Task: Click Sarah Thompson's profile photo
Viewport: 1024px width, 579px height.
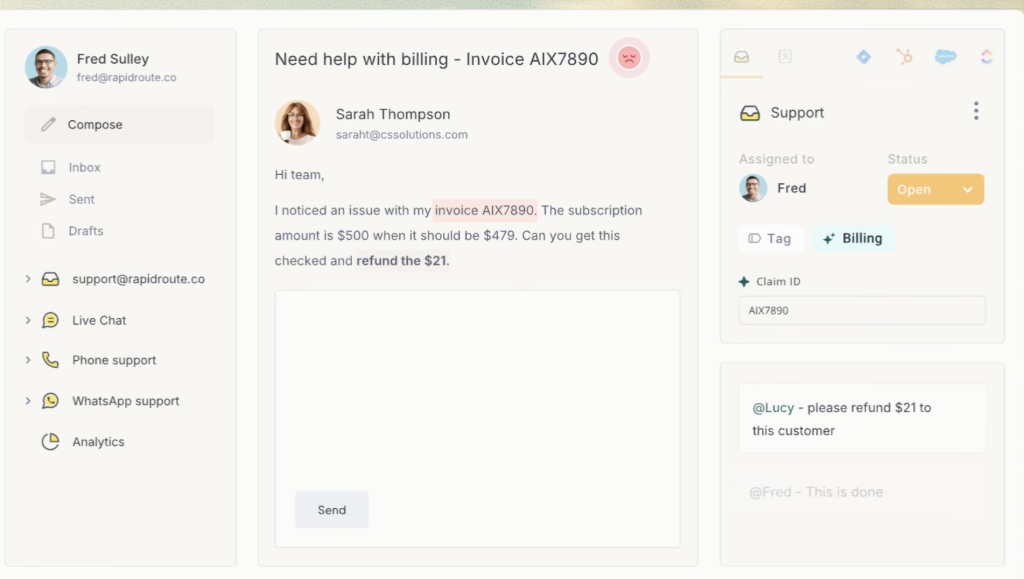Action: [297, 123]
